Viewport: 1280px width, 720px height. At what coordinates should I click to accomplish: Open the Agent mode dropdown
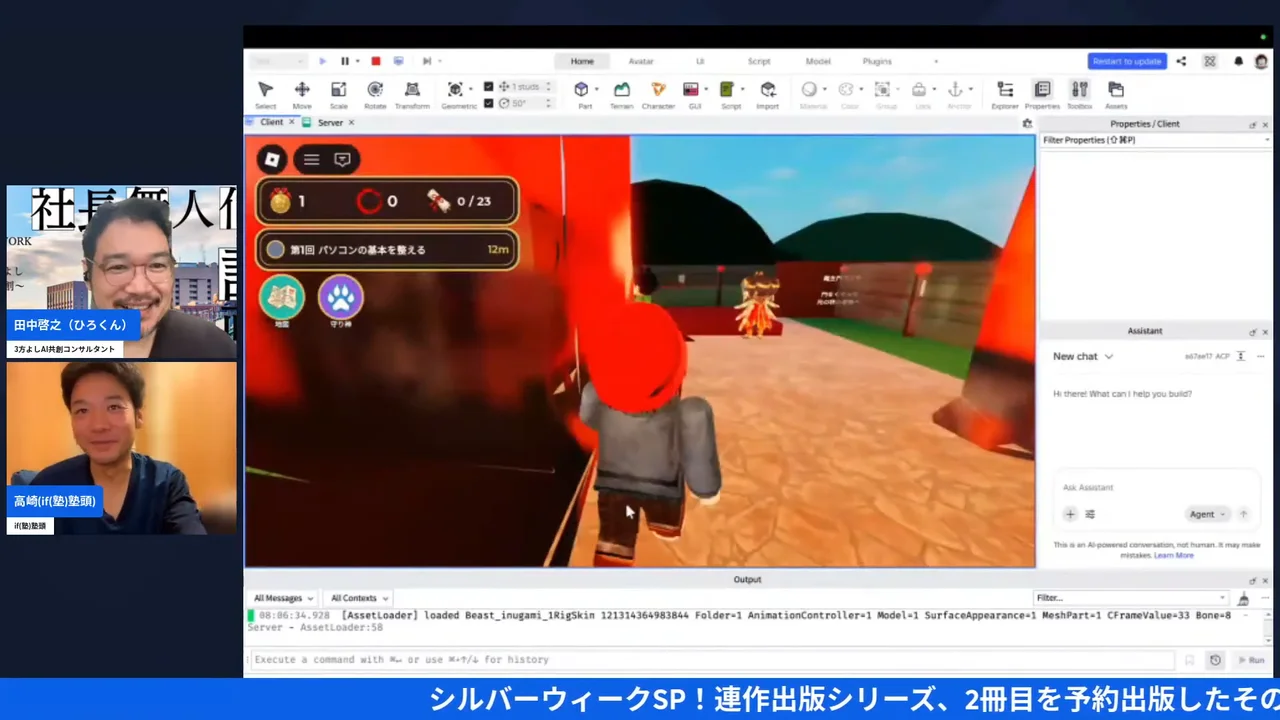[x=1207, y=514]
